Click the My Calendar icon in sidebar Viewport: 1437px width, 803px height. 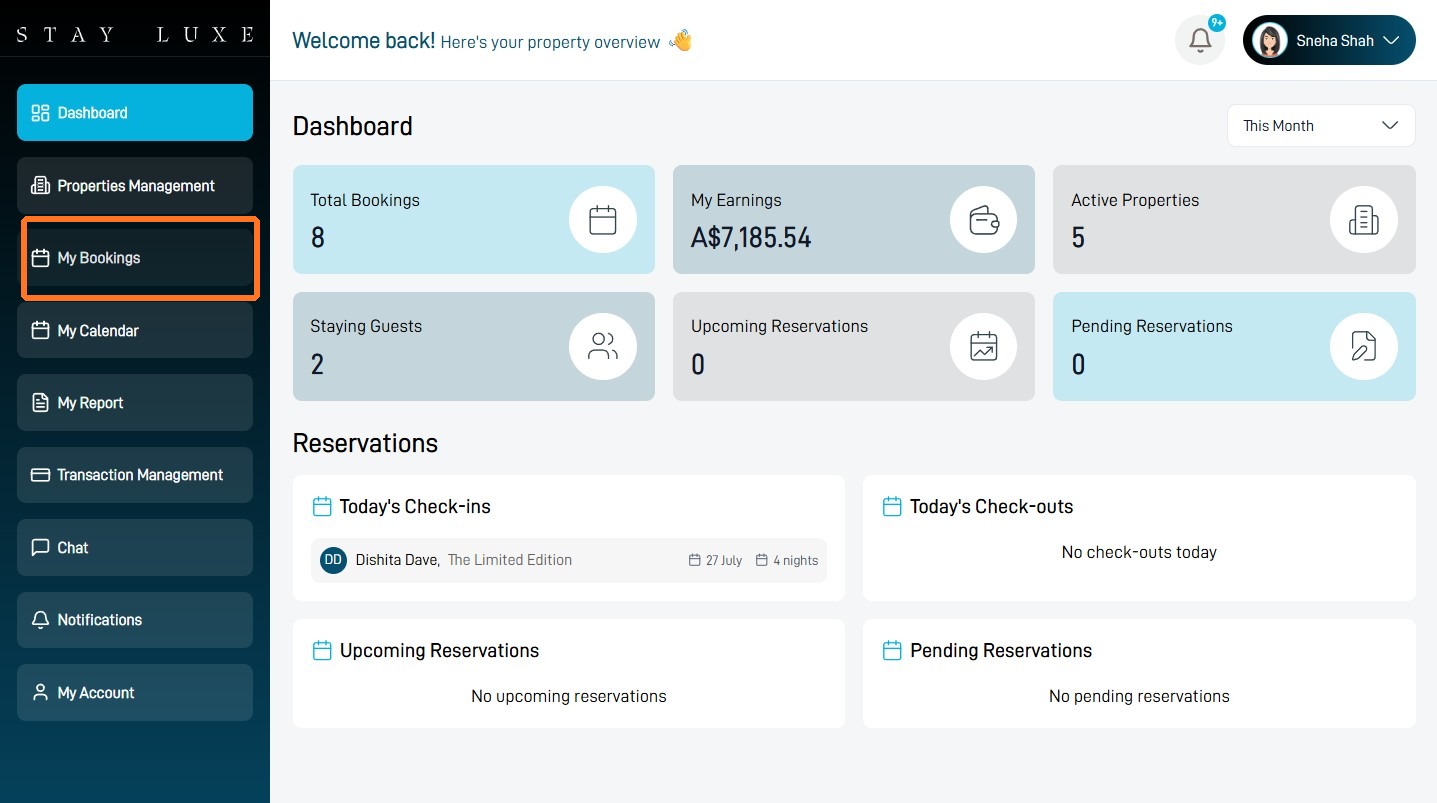pyautogui.click(x=41, y=330)
